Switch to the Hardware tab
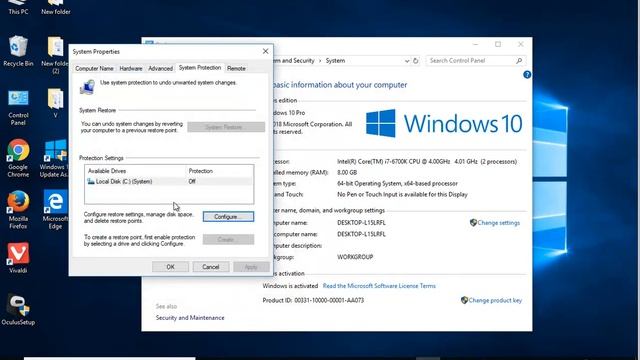The image size is (640, 360). tap(131, 69)
